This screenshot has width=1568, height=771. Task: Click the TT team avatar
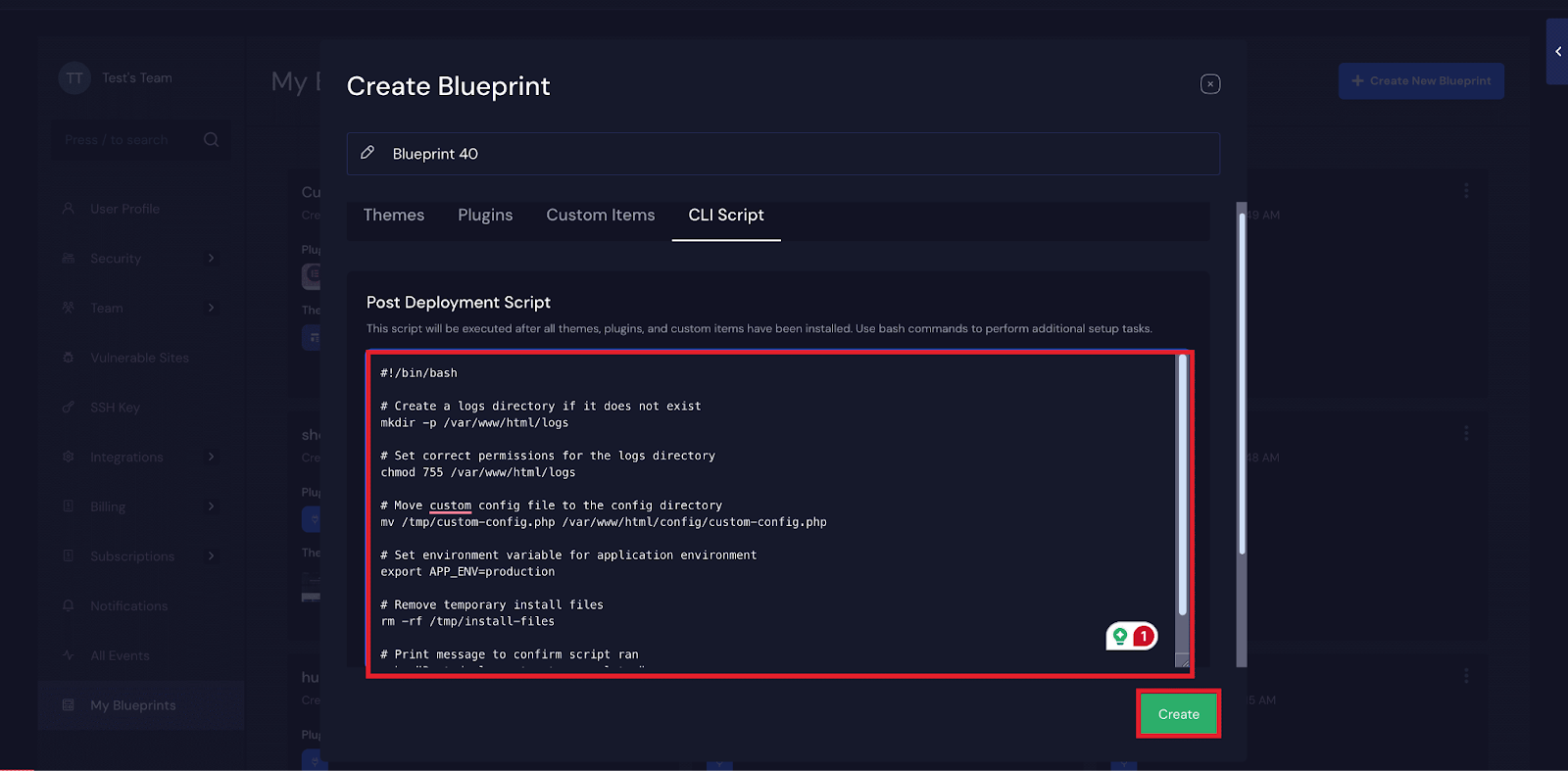coord(74,78)
